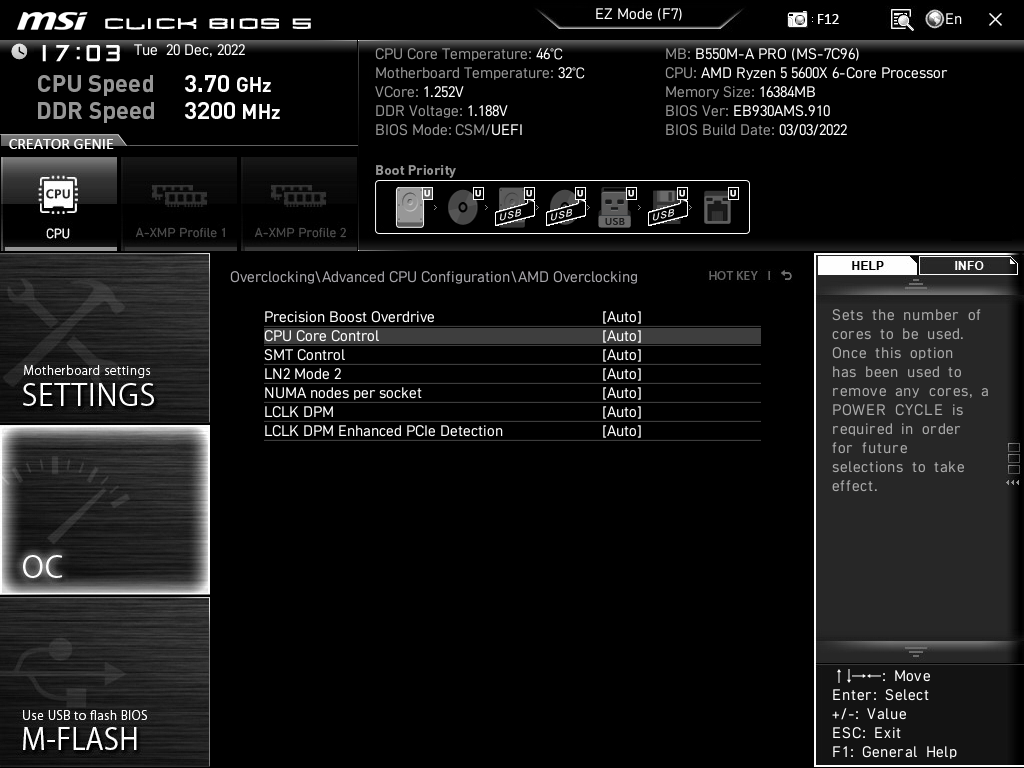Collapse side panel with triple-arrow icon
Image resolution: width=1024 pixels, height=768 pixels.
1012,483
